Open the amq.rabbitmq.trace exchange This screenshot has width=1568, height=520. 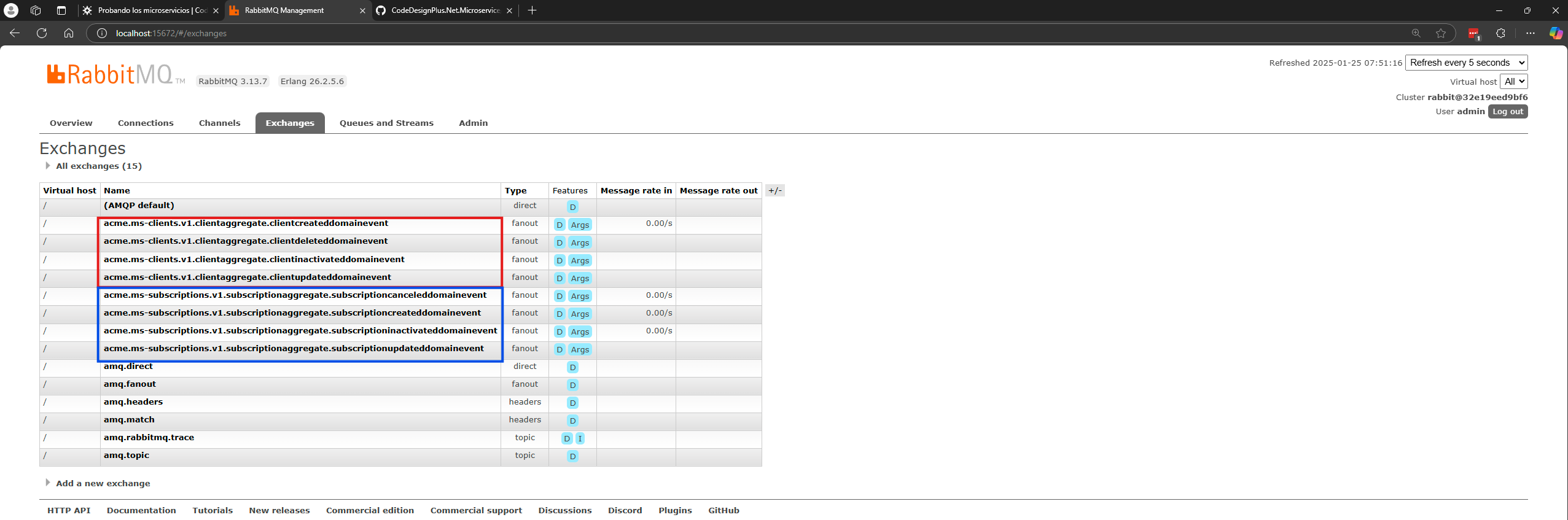tap(149, 437)
